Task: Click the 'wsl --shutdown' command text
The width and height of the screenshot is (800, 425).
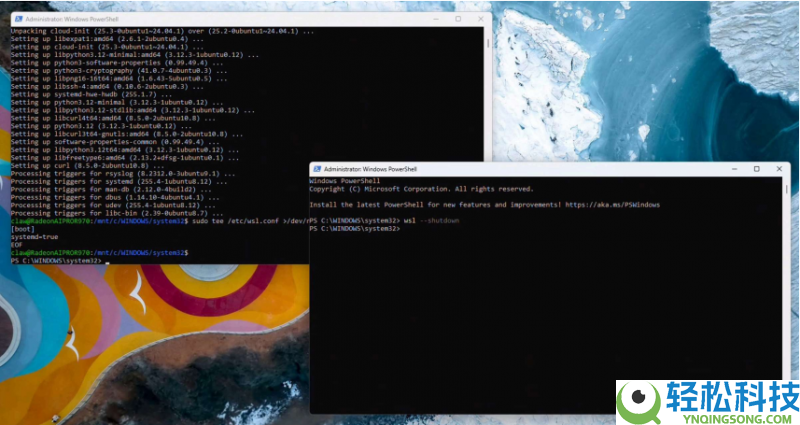Action: (x=431, y=220)
